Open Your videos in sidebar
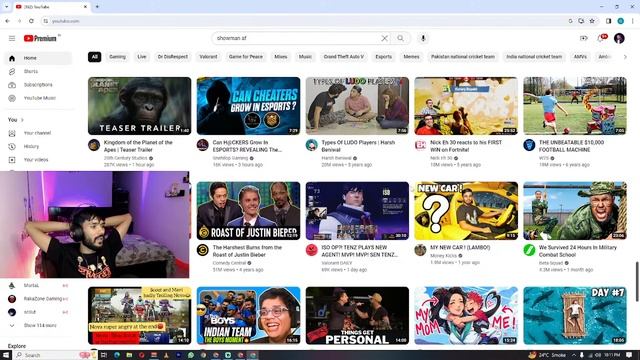The width and height of the screenshot is (640, 360). click(39, 160)
